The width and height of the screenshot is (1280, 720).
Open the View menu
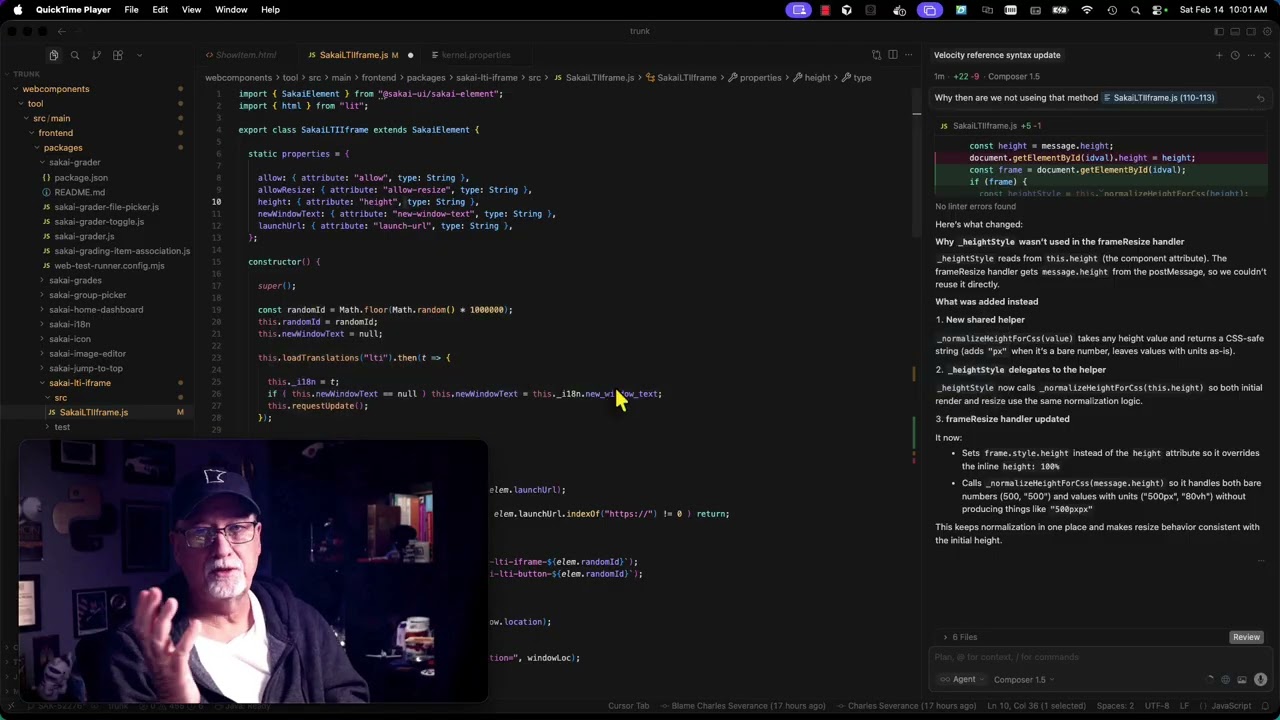(x=191, y=10)
